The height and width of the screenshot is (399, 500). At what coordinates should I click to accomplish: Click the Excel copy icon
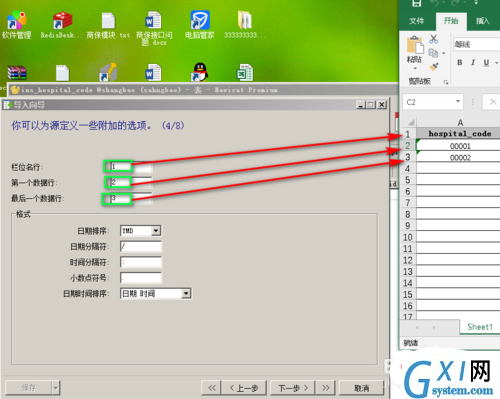433,53
